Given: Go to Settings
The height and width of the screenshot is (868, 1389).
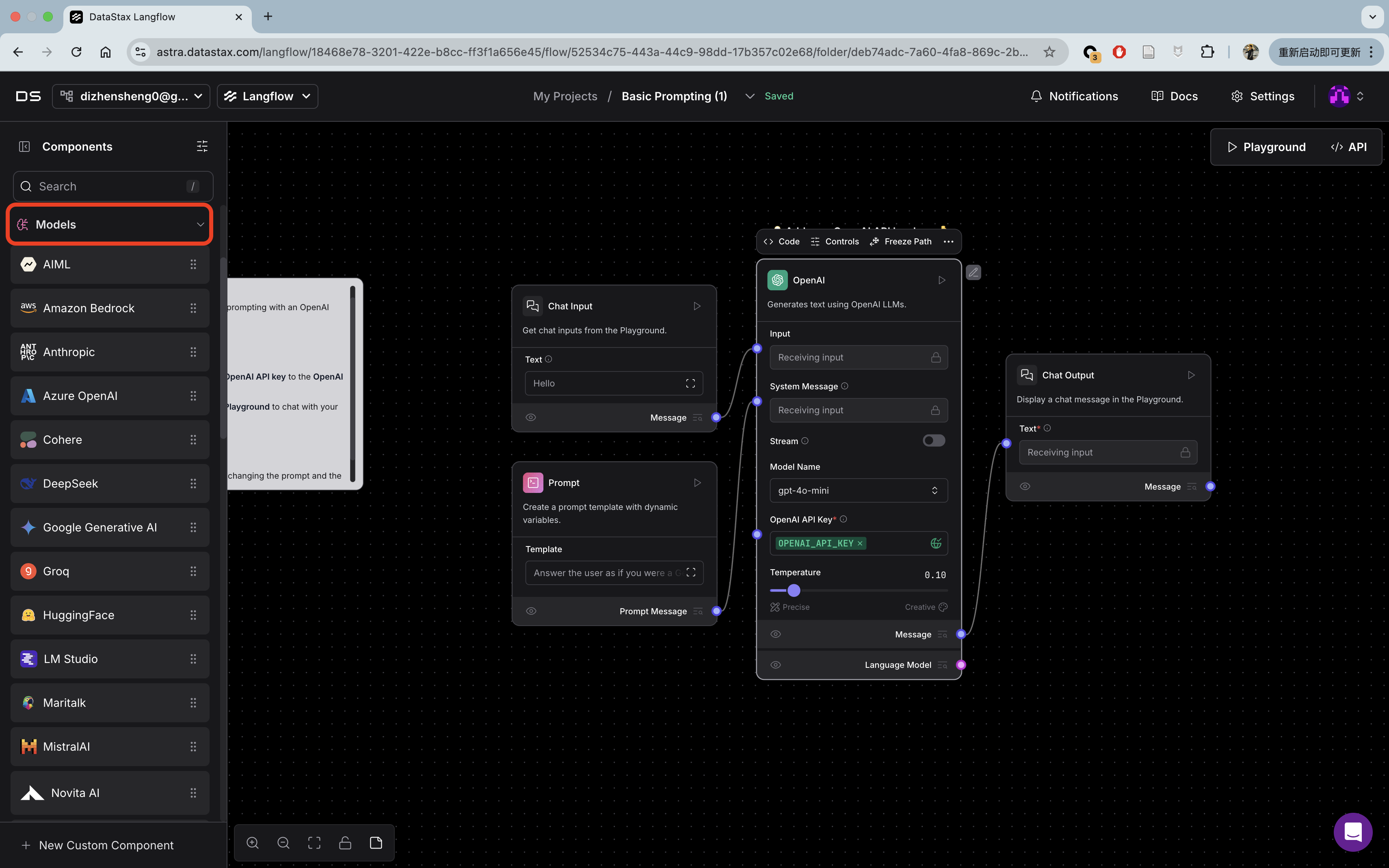Looking at the screenshot, I should click(x=1263, y=97).
